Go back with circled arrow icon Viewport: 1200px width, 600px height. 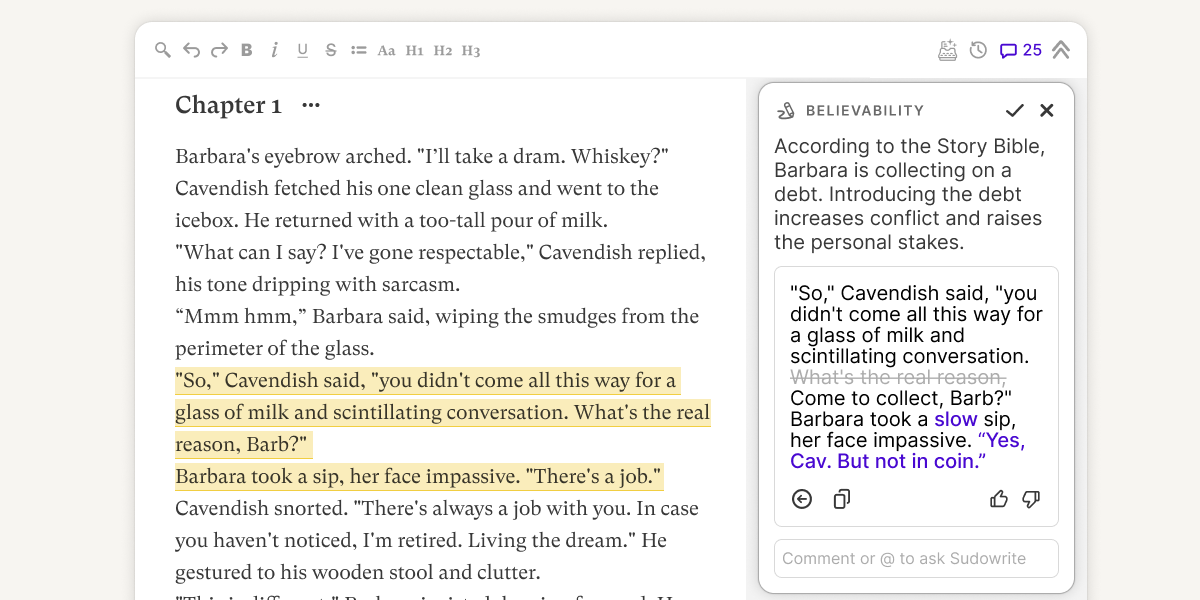(802, 498)
